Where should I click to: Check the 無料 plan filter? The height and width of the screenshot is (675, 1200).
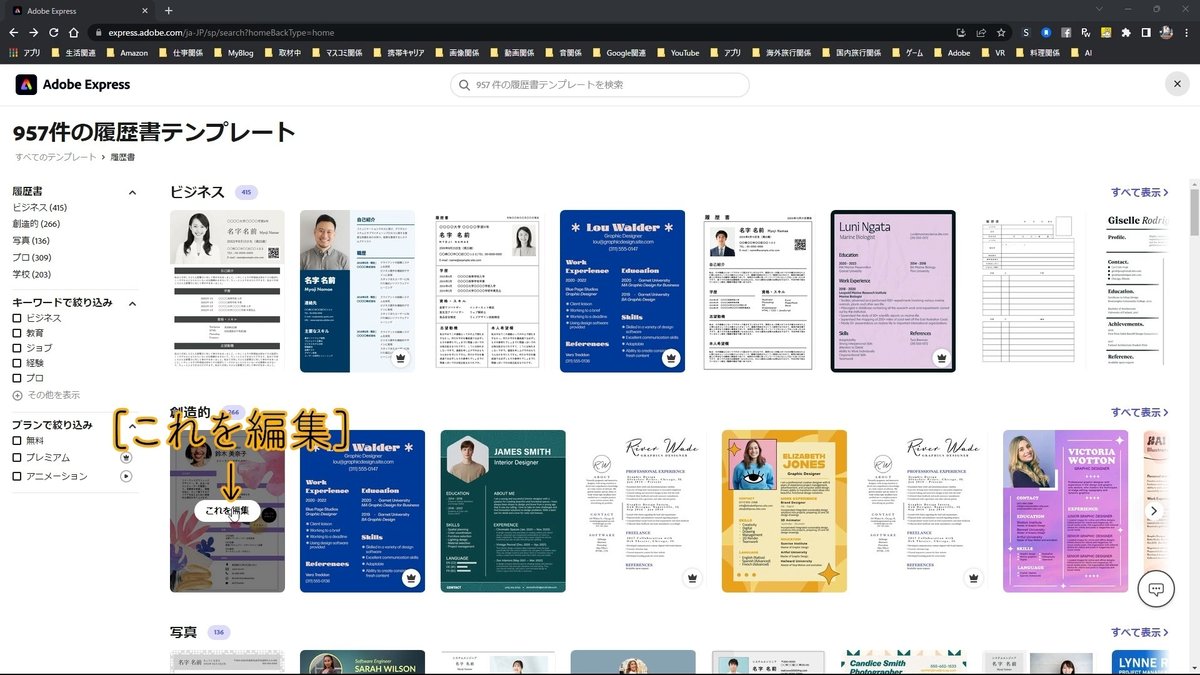[x=17, y=440]
